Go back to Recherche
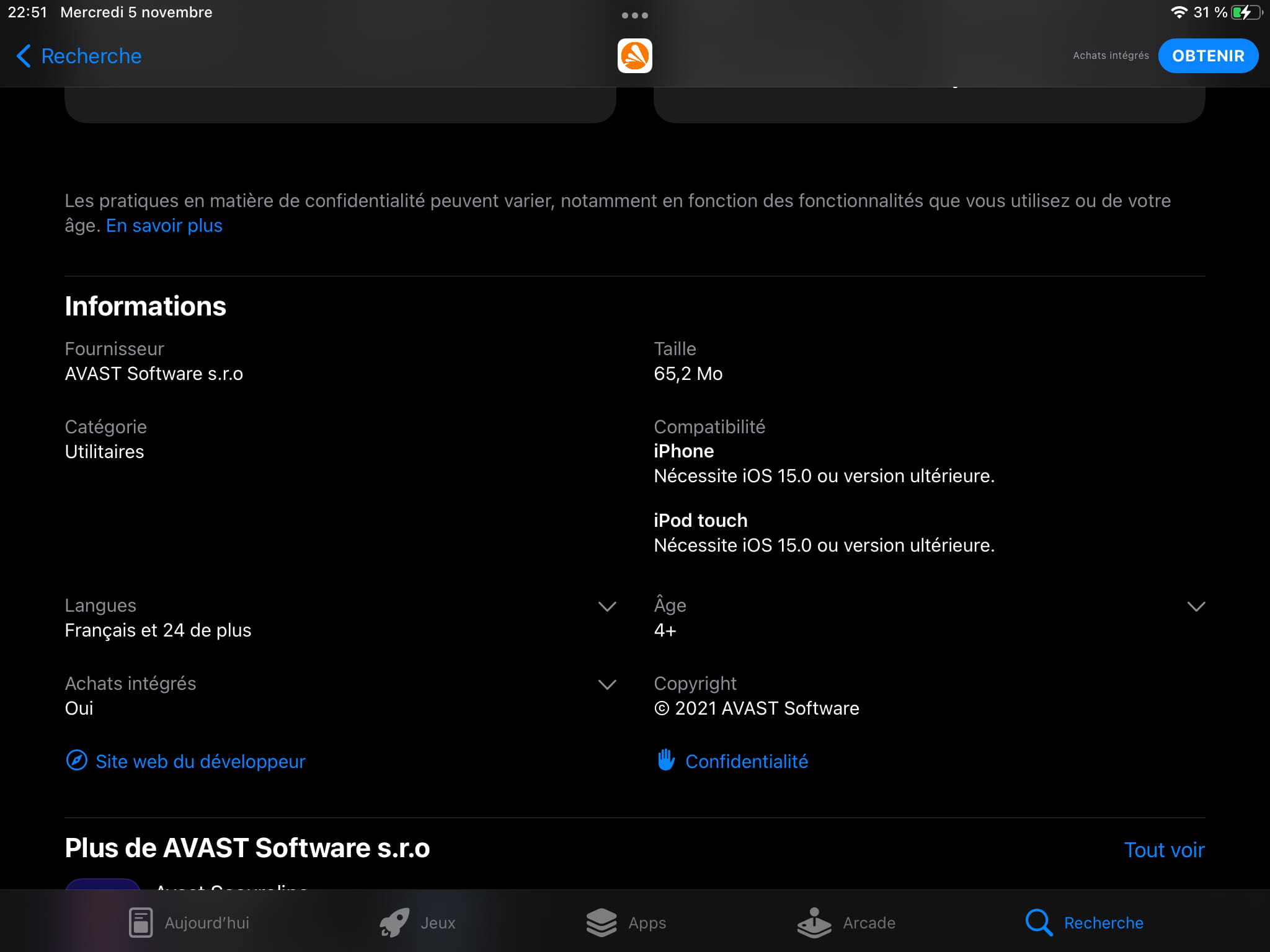1270x952 pixels. tap(91, 56)
